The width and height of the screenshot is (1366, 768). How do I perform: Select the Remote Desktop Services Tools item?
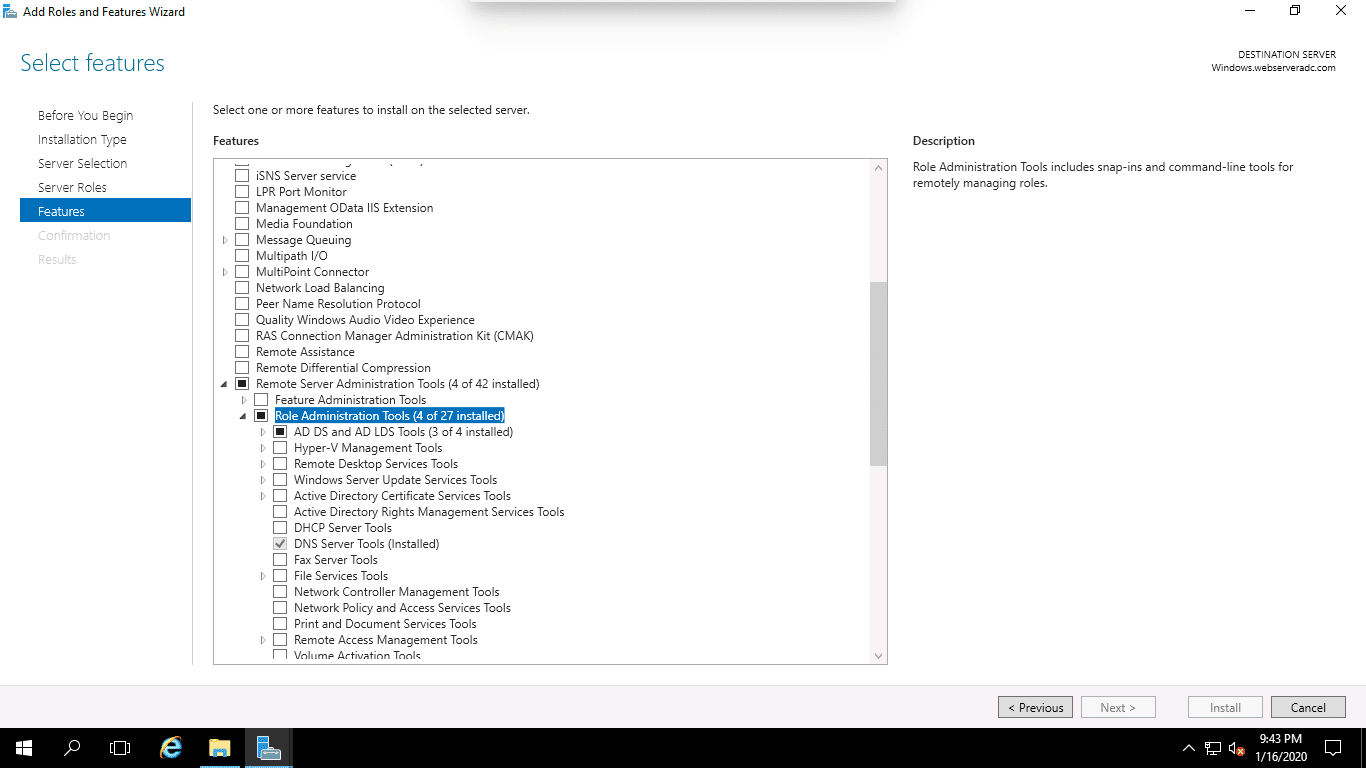[375, 464]
